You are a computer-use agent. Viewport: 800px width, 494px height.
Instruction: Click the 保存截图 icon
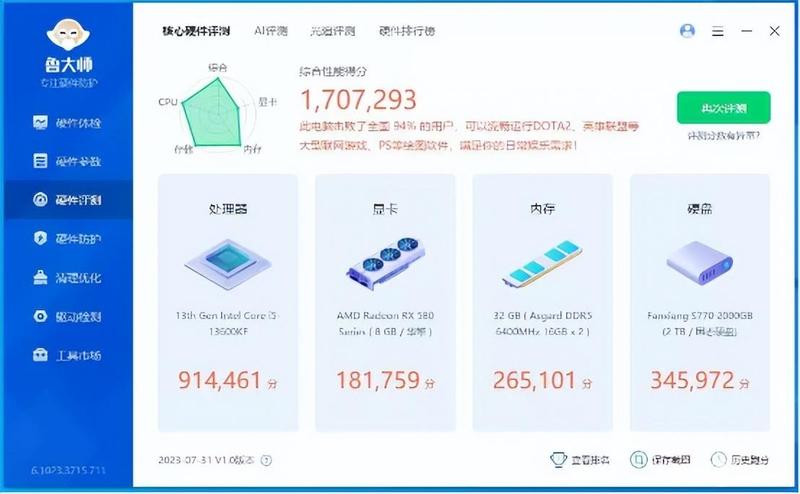(638, 460)
